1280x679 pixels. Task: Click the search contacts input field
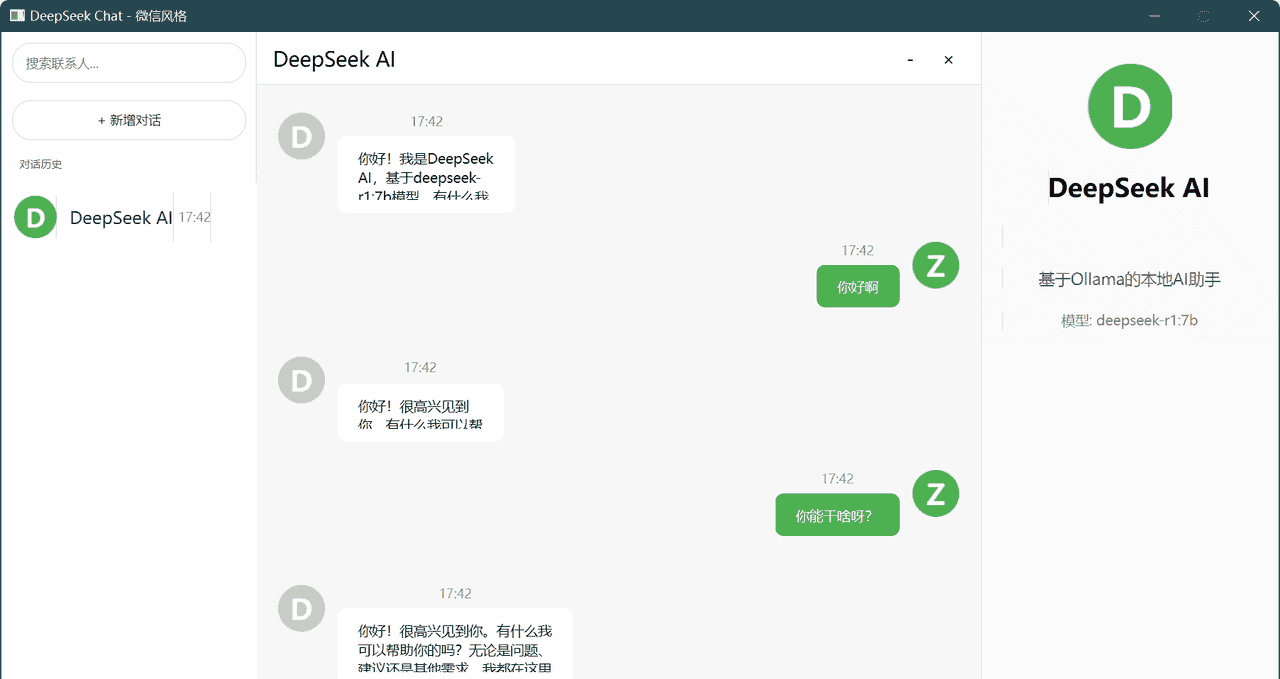pos(128,62)
